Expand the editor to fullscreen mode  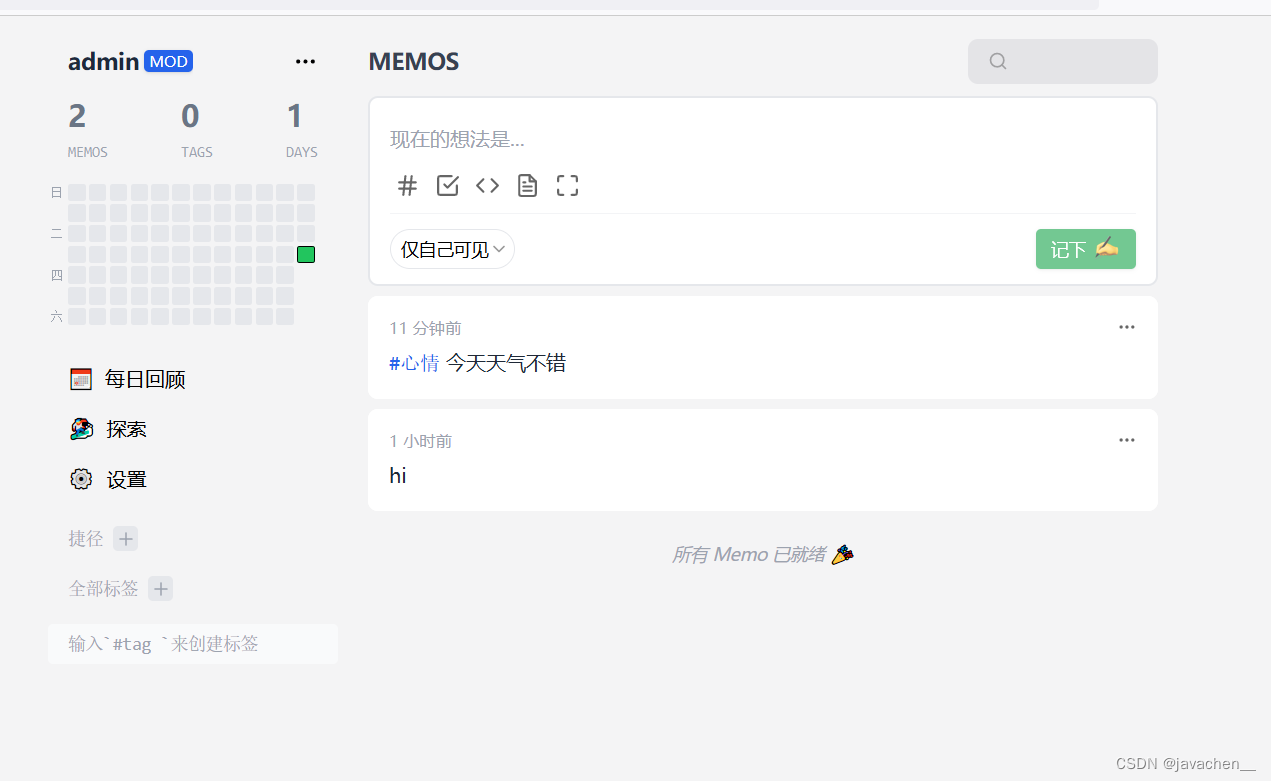point(567,185)
